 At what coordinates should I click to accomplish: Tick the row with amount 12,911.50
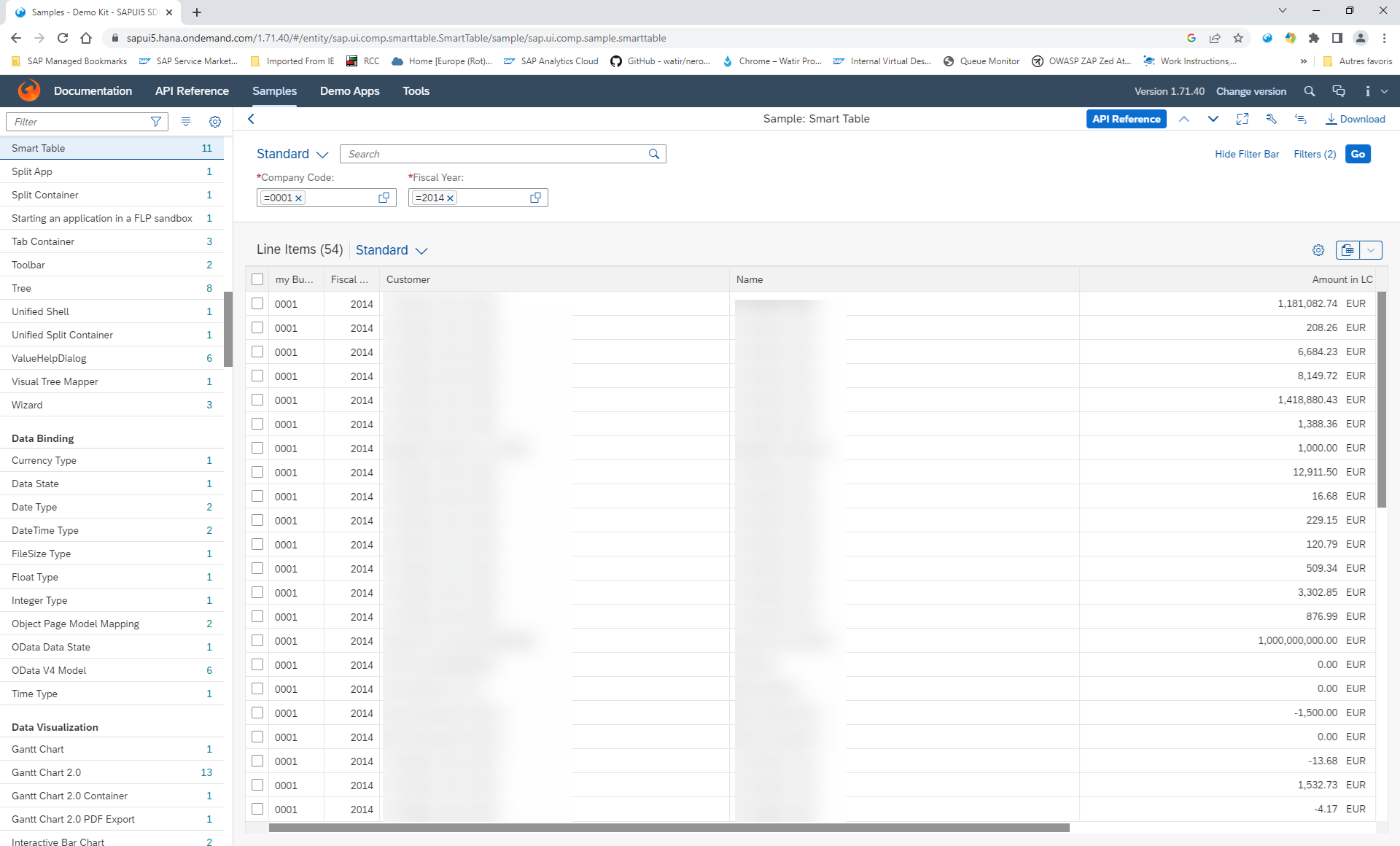(257, 472)
